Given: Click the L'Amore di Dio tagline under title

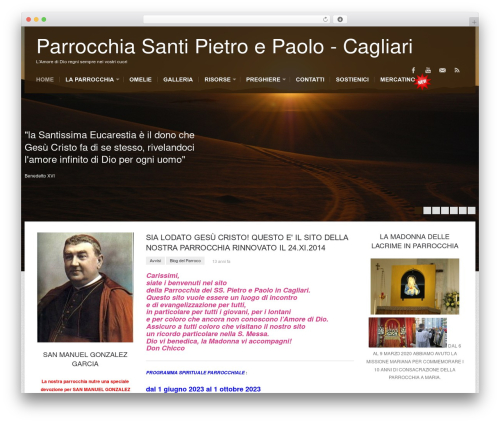Looking at the screenshot, I should coord(81,62).
